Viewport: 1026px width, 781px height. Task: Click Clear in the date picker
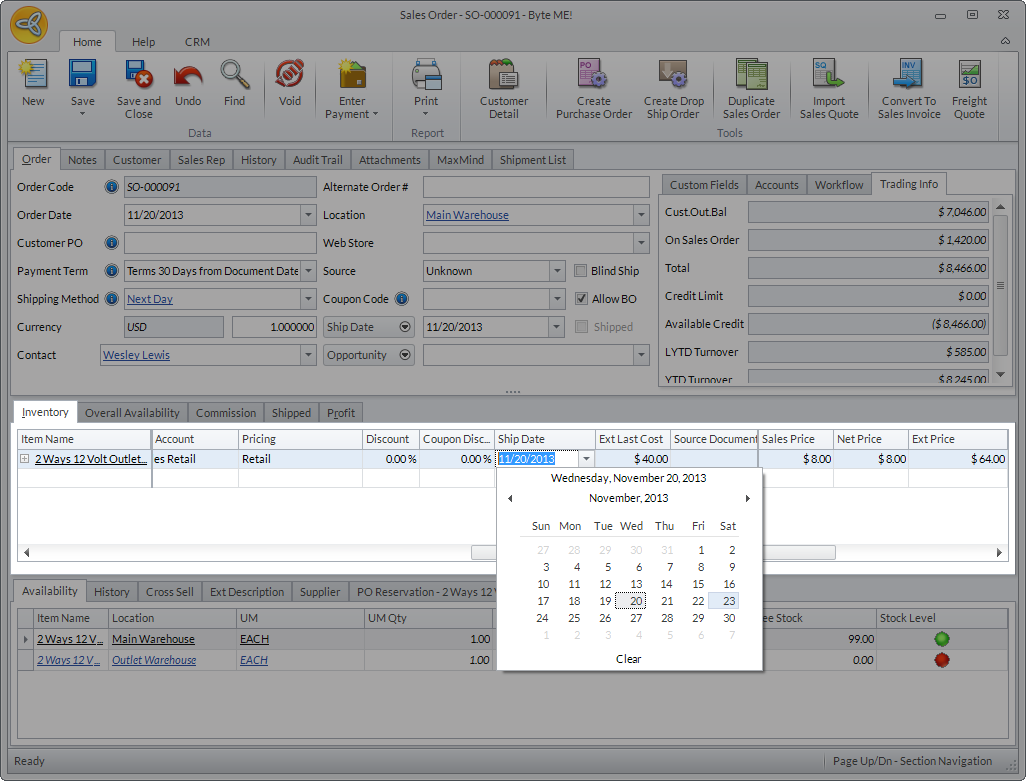[629, 659]
